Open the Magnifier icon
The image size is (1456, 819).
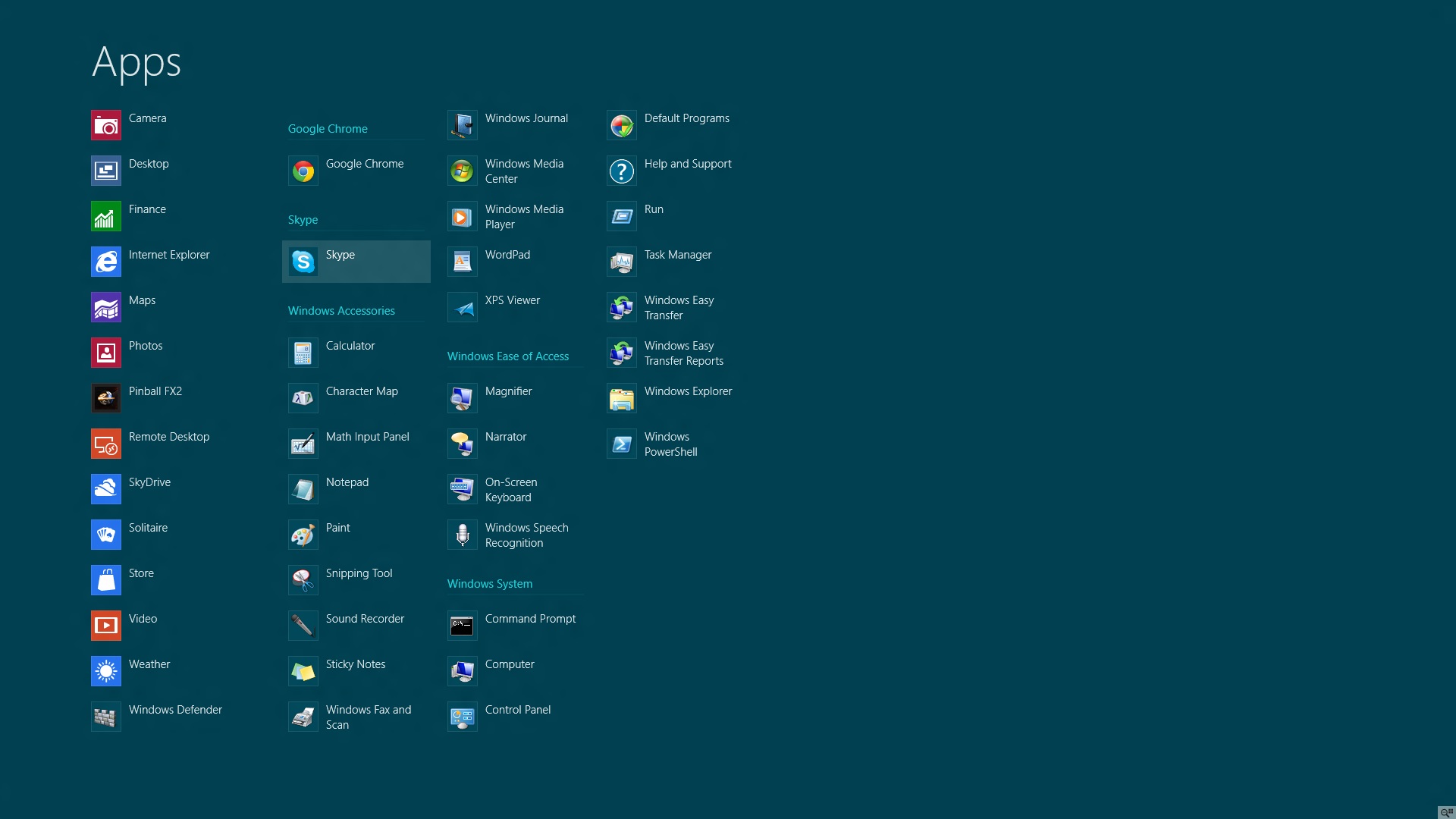tap(463, 398)
